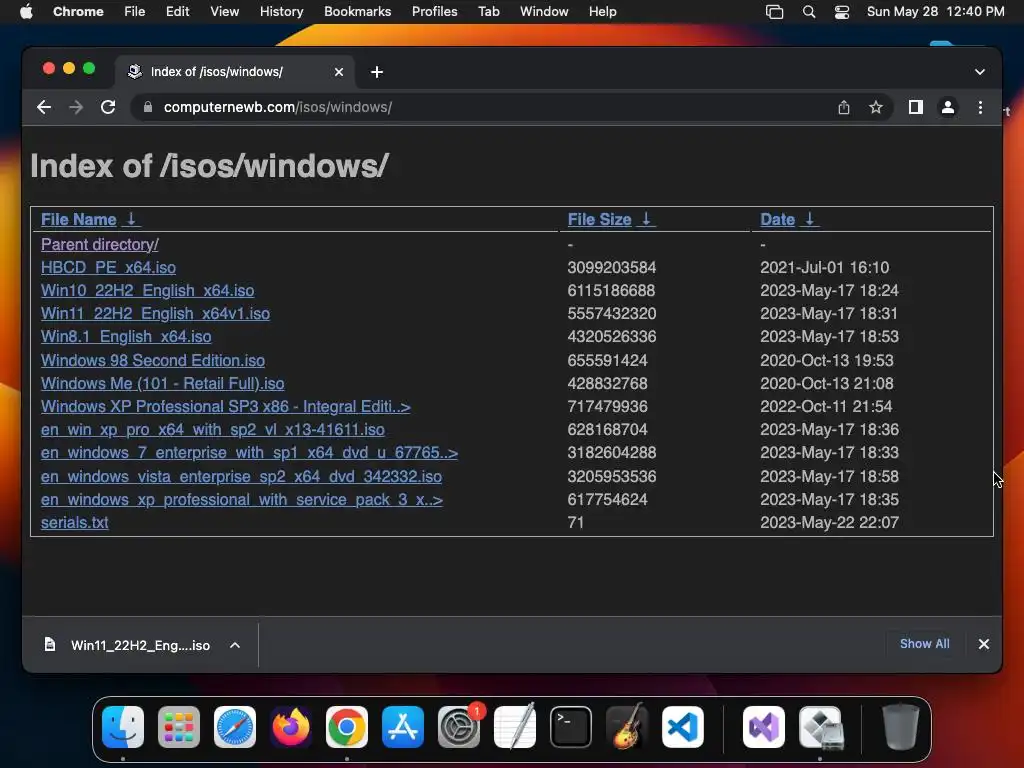This screenshot has width=1024, height=768.
Task: Dismiss the downloads bar
Action: point(984,644)
